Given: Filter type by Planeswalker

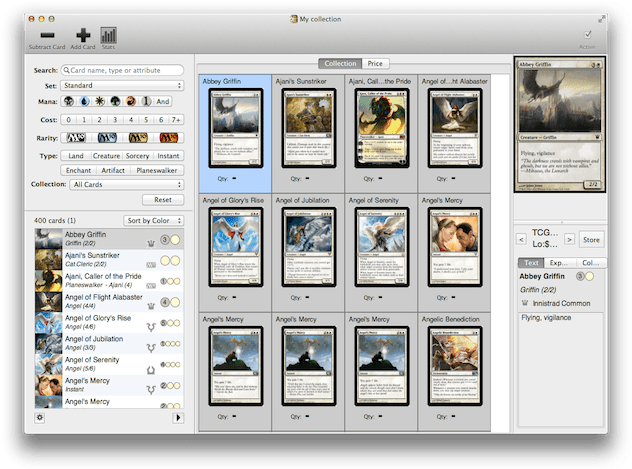Looking at the screenshot, I should click(157, 170).
